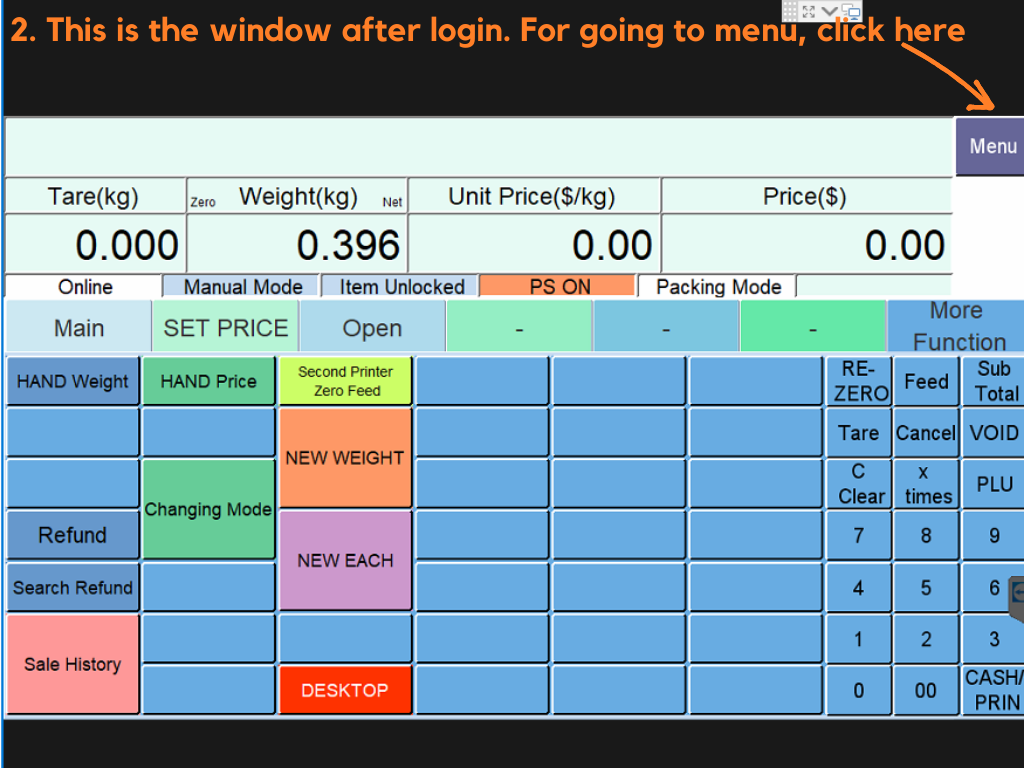Click the remote display monitors icon

[851, 11]
